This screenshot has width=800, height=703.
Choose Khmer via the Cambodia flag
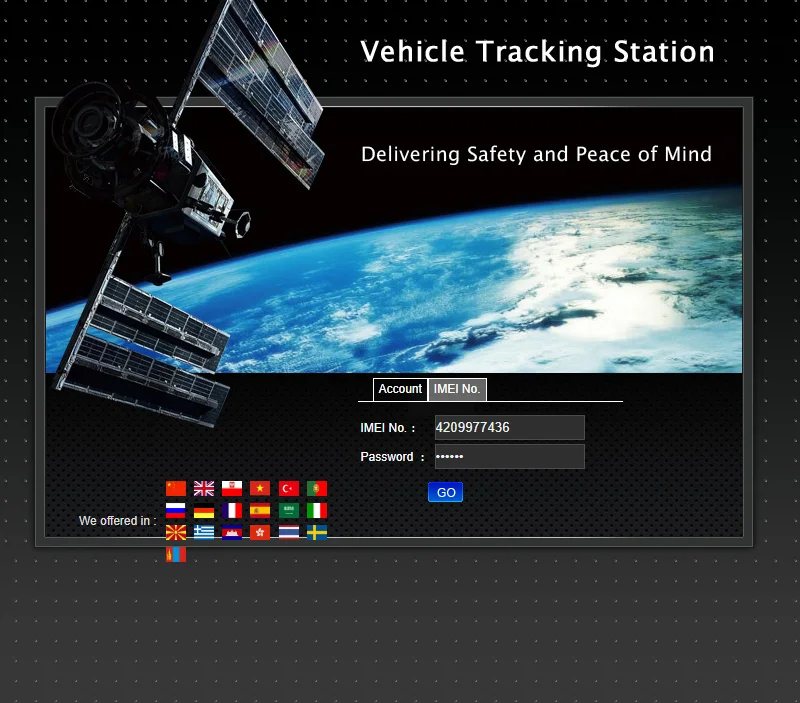pos(232,533)
